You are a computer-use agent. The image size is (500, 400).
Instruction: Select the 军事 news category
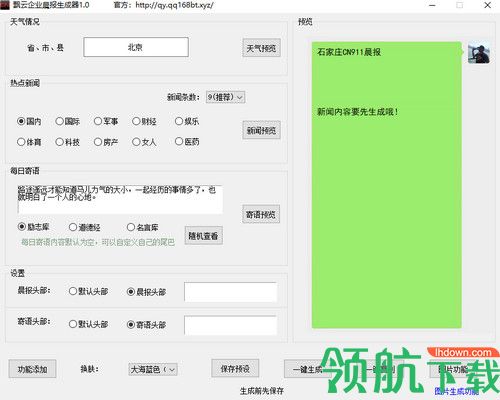[106, 121]
